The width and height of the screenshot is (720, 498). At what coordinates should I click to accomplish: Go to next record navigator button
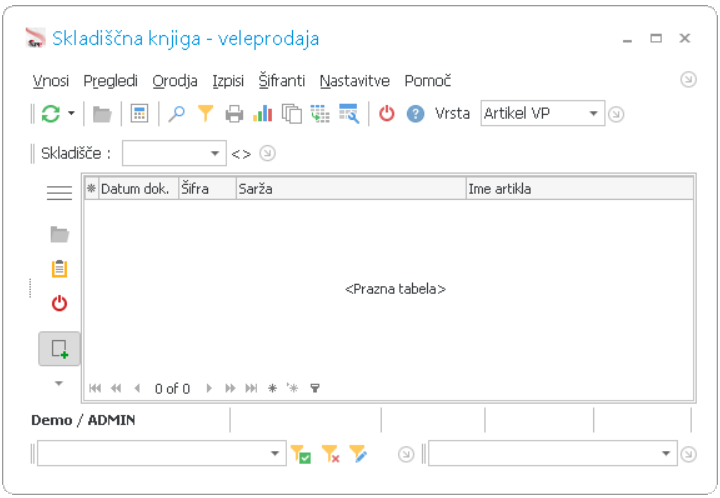click(209, 388)
